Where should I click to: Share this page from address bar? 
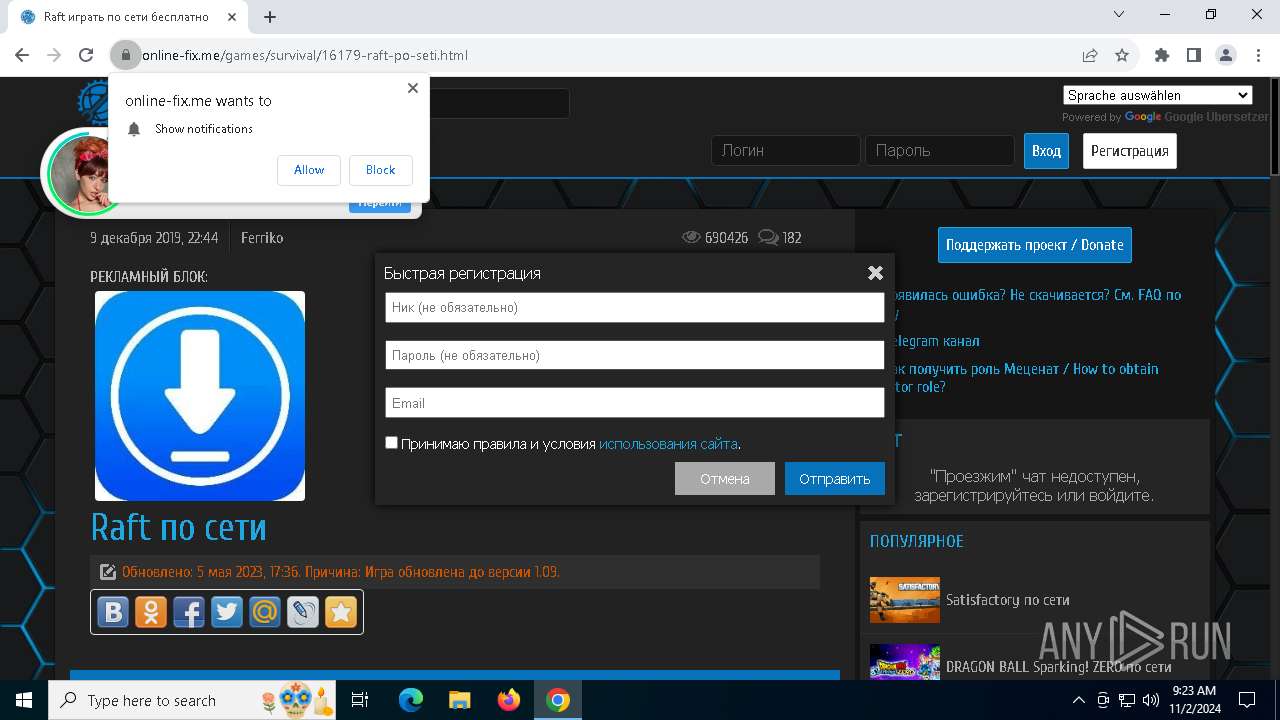(x=1090, y=55)
